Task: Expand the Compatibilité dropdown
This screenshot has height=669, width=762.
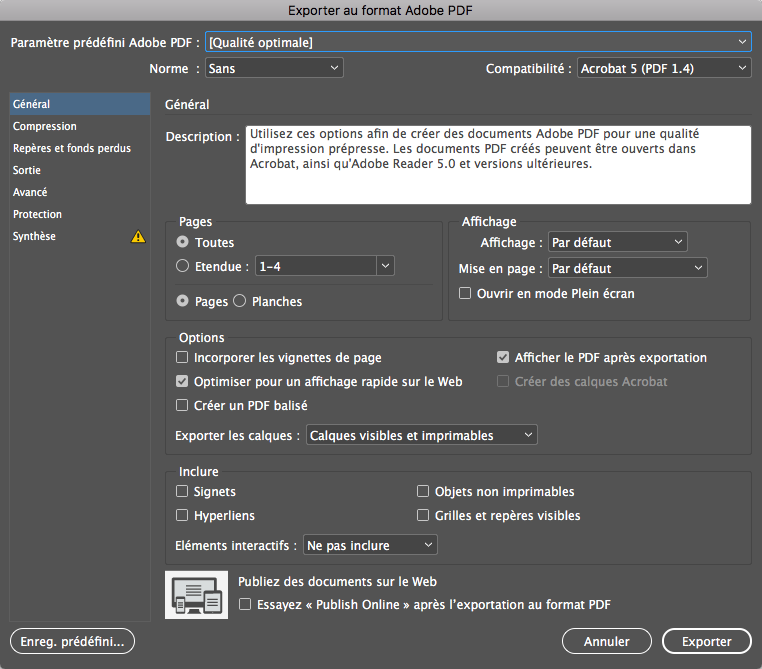Action: click(664, 68)
